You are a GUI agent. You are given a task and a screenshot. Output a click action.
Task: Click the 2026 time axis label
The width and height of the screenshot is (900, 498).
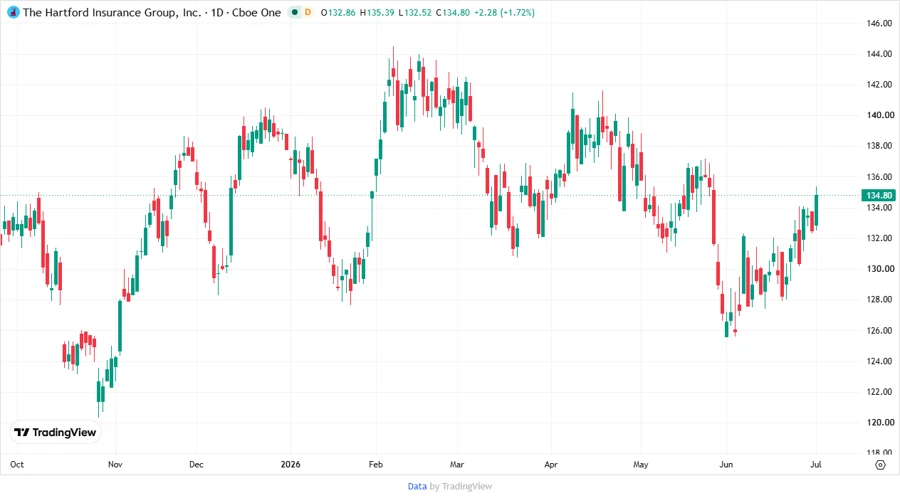(290, 465)
